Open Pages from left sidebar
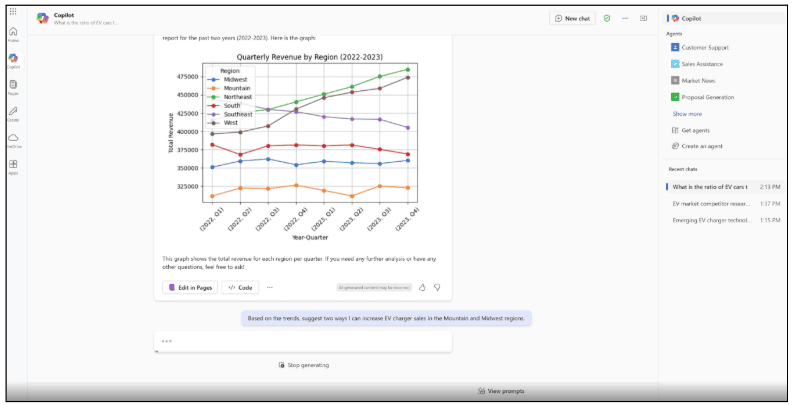This screenshot has height=405, width=794. coord(13,88)
